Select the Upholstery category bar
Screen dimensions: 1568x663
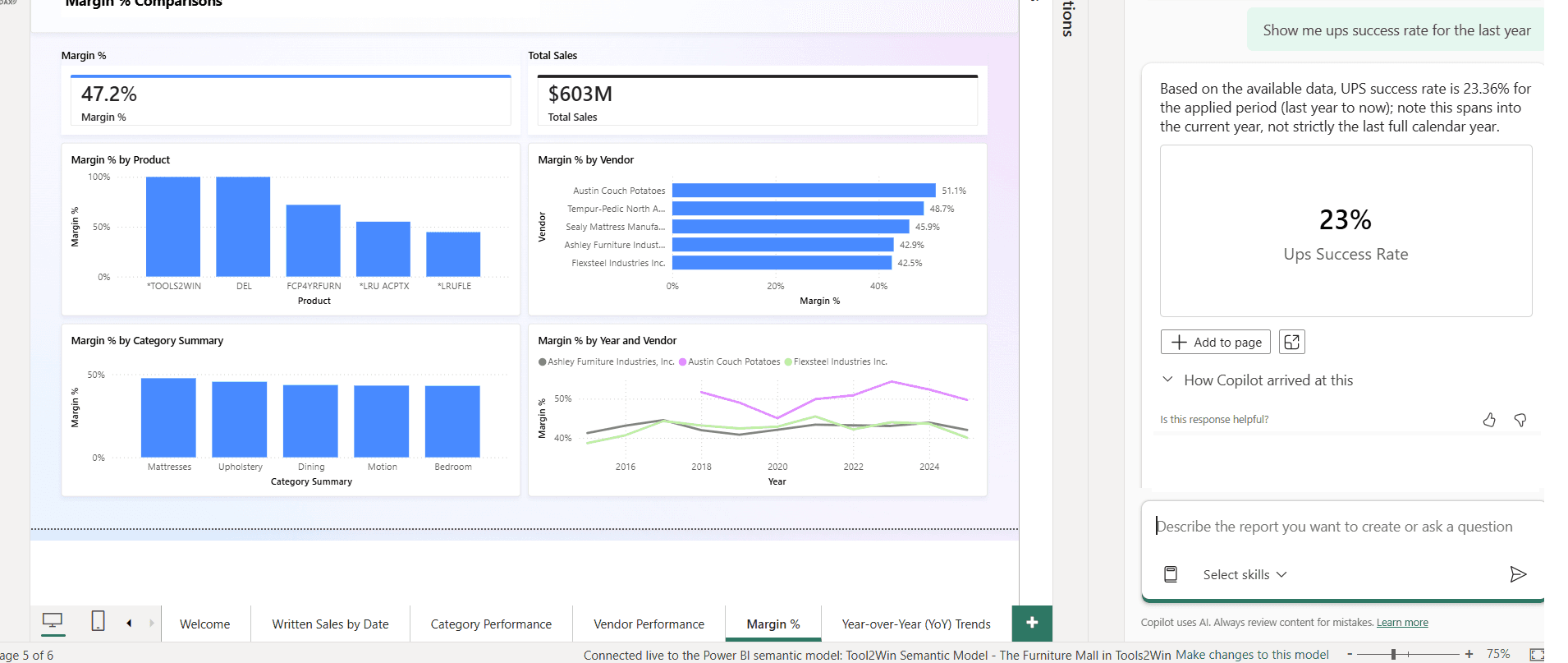tap(240, 419)
